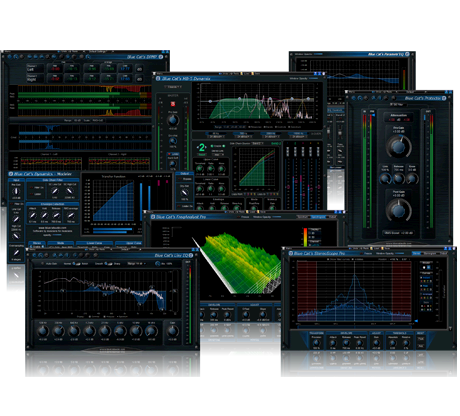This screenshot has height=416, width=460.
Task: Click Dry/Wet knob in Dynamics Modeler output
Action: click(184, 193)
